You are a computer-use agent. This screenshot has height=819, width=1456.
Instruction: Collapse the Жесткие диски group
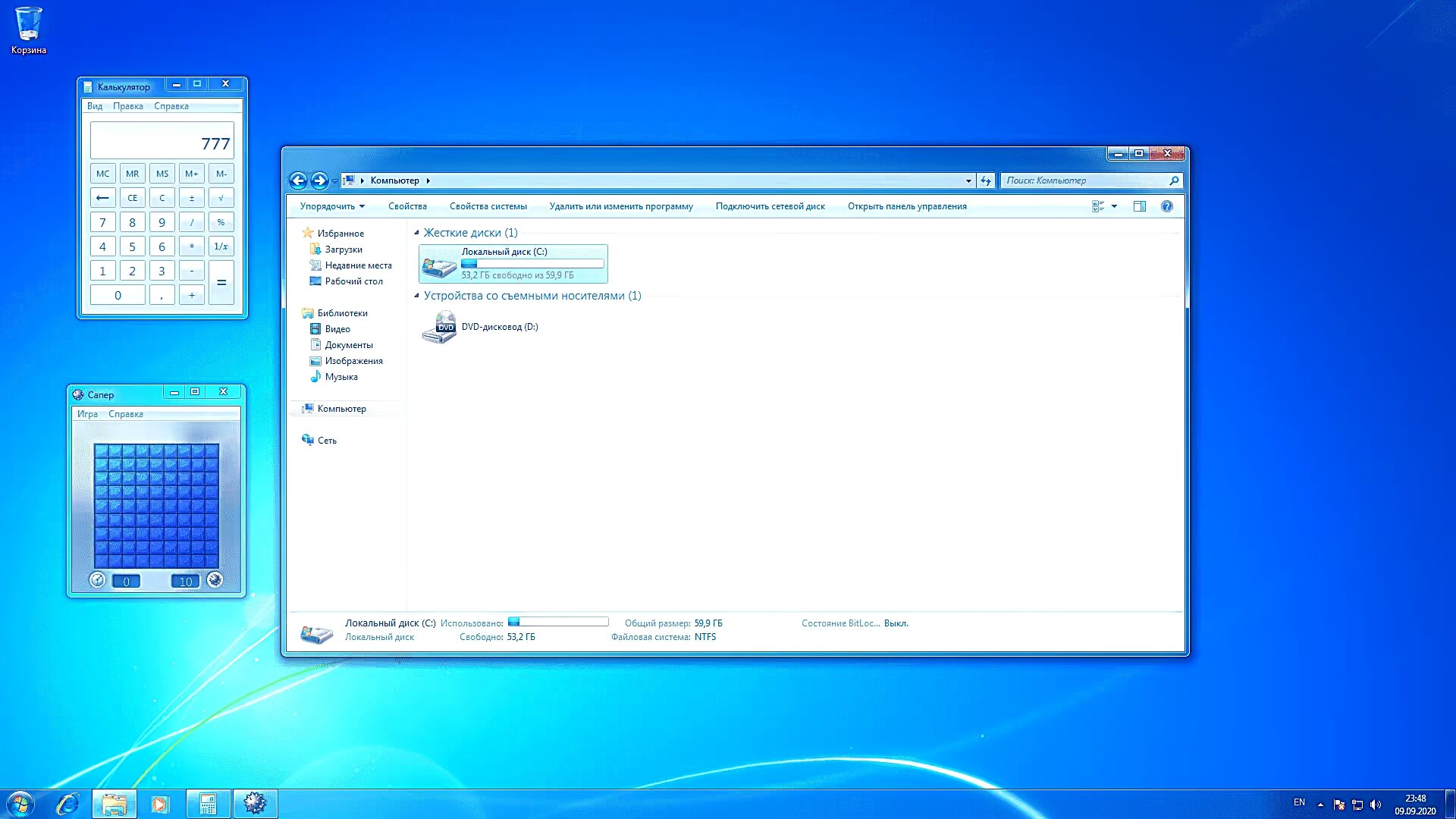click(x=416, y=233)
